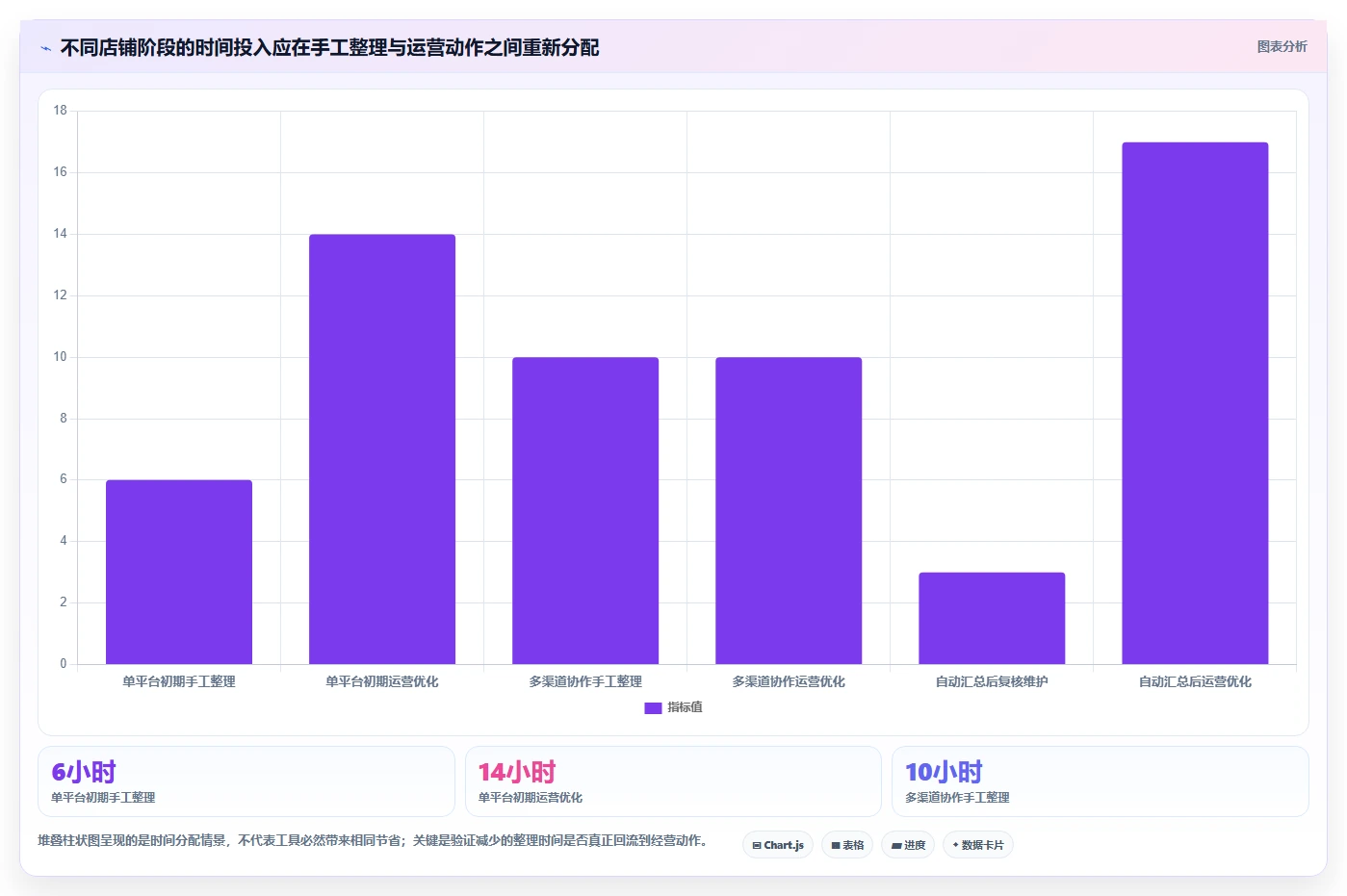Click the Chart.js tag chip
The image size is (1347, 896).
click(778, 845)
